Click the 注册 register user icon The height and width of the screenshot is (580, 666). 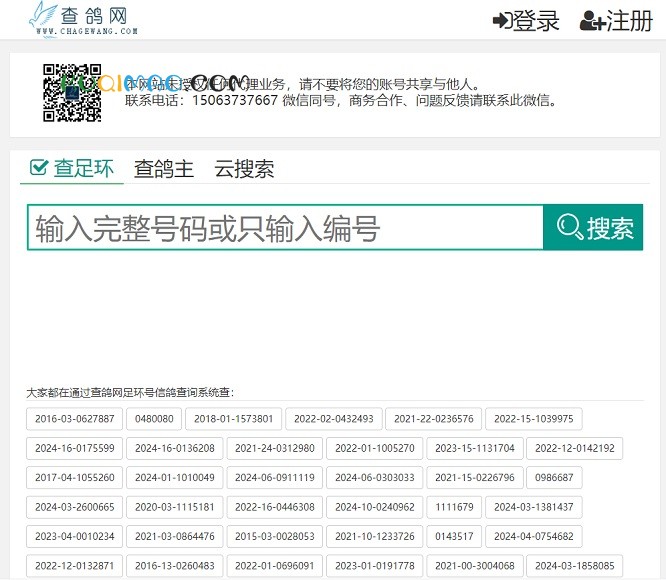click(592, 20)
